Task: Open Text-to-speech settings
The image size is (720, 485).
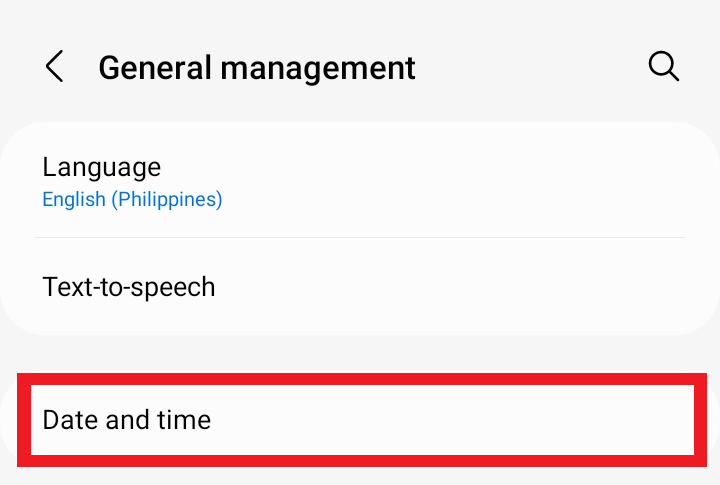Action: [x=360, y=286]
